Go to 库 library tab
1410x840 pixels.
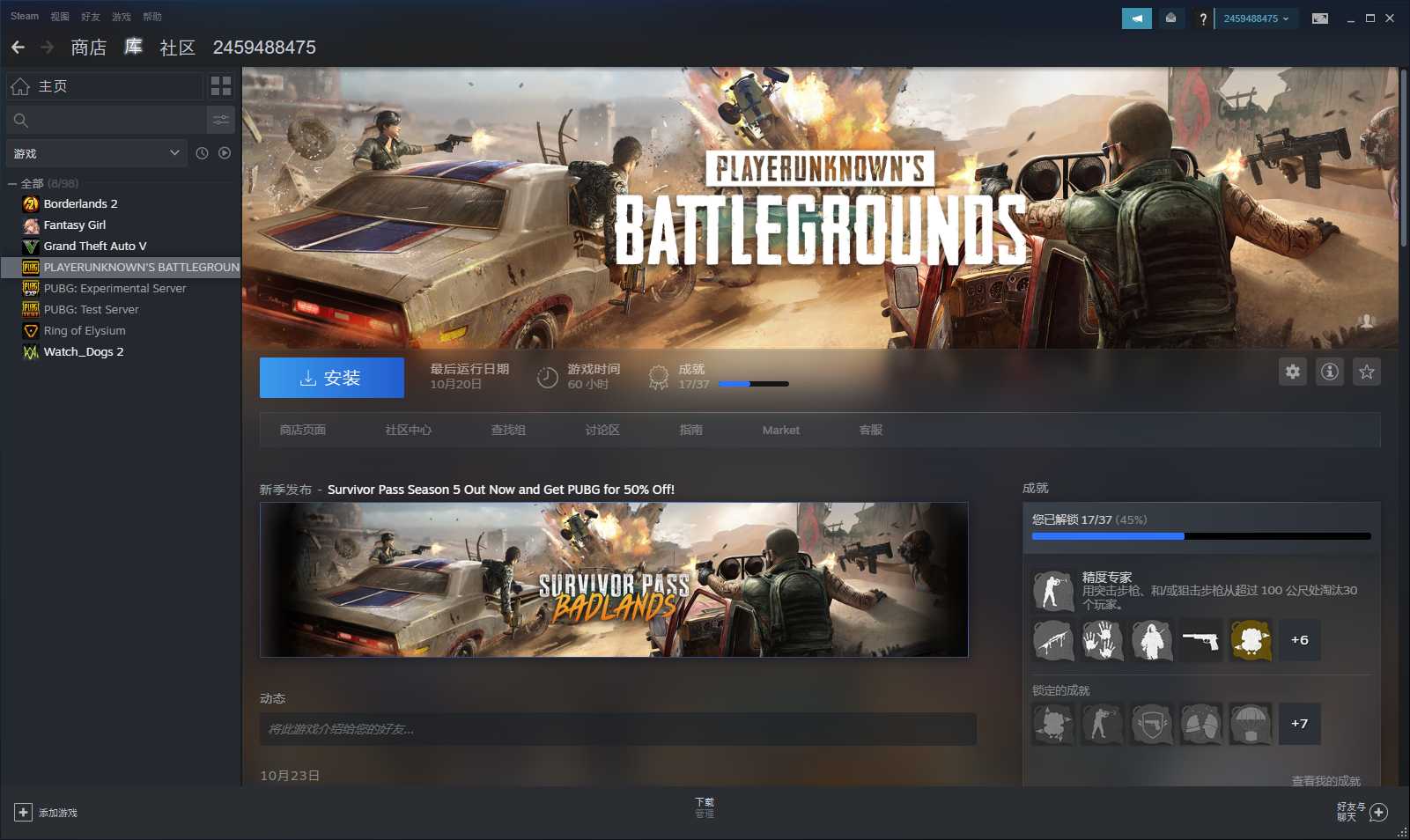click(x=133, y=47)
